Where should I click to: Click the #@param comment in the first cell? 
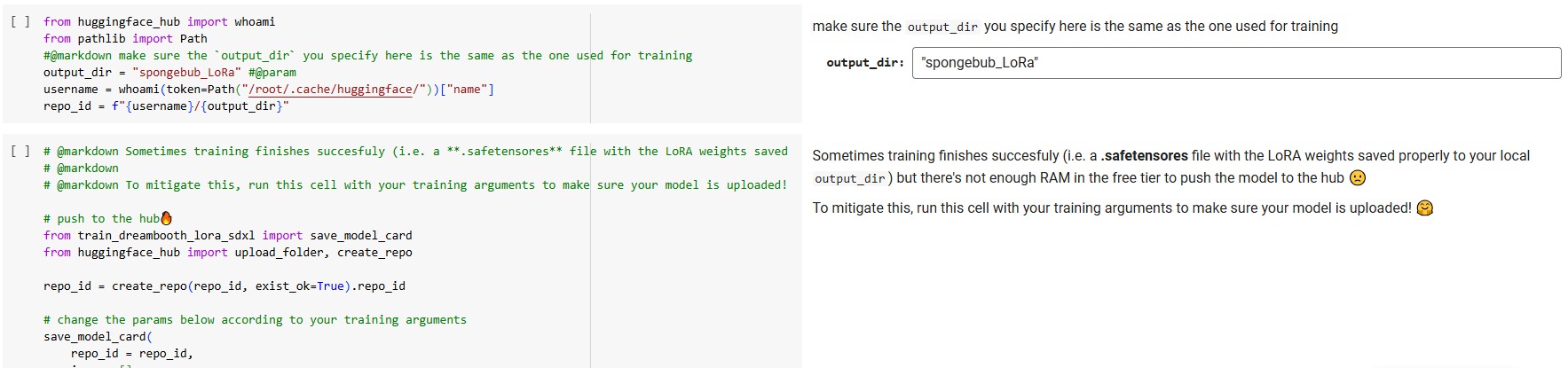pyautogui.click(x=272, y=73)
